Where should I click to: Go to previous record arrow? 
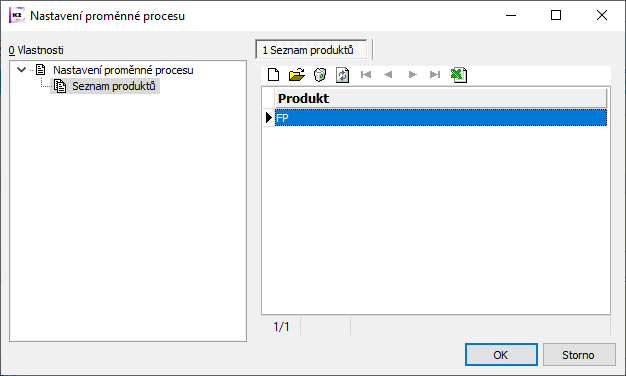(388, 75)
